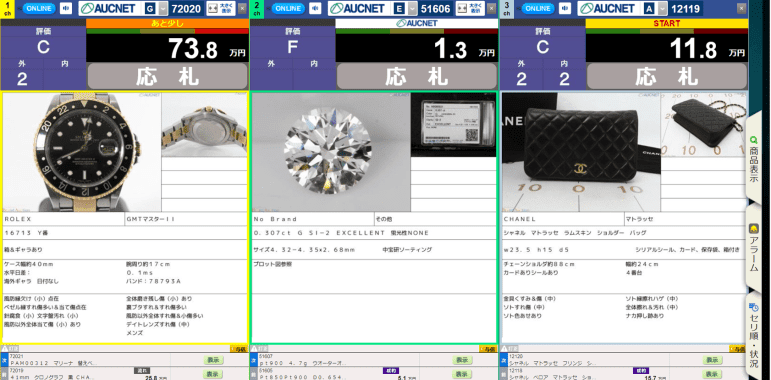Mute sound on channel 1
Viewport: 771px width, 380px height.
click(x=66, y=8)
